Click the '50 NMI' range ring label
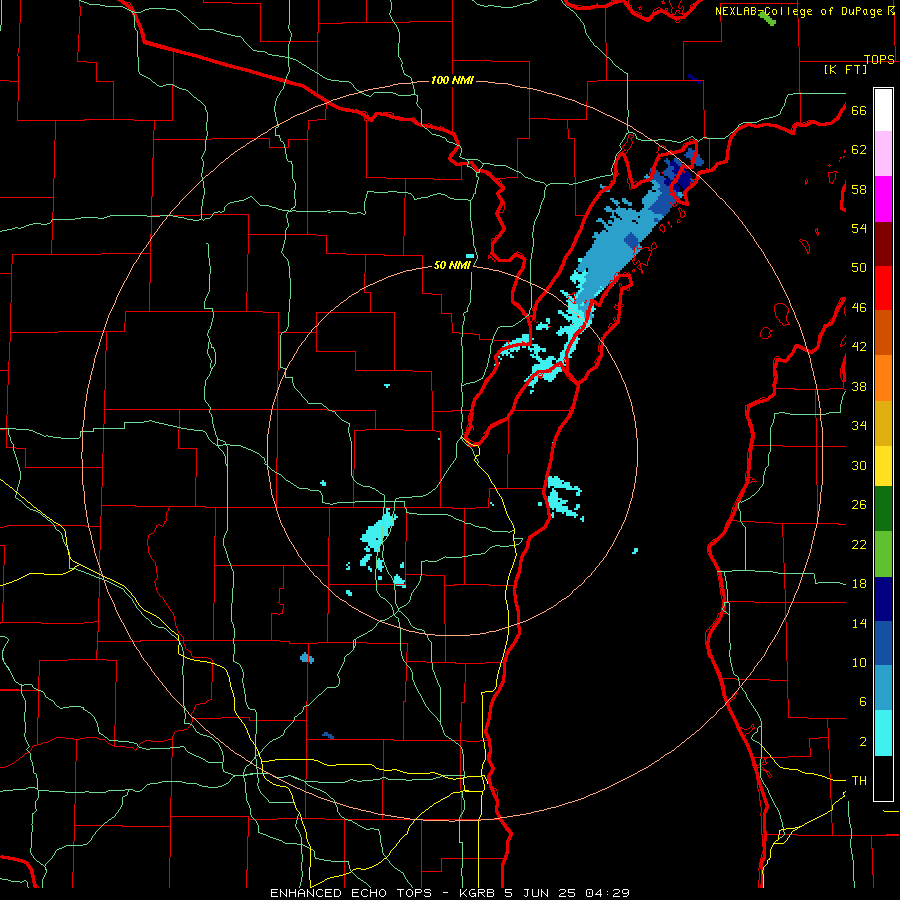The image size is (900, 900). [x=452, y=265]
